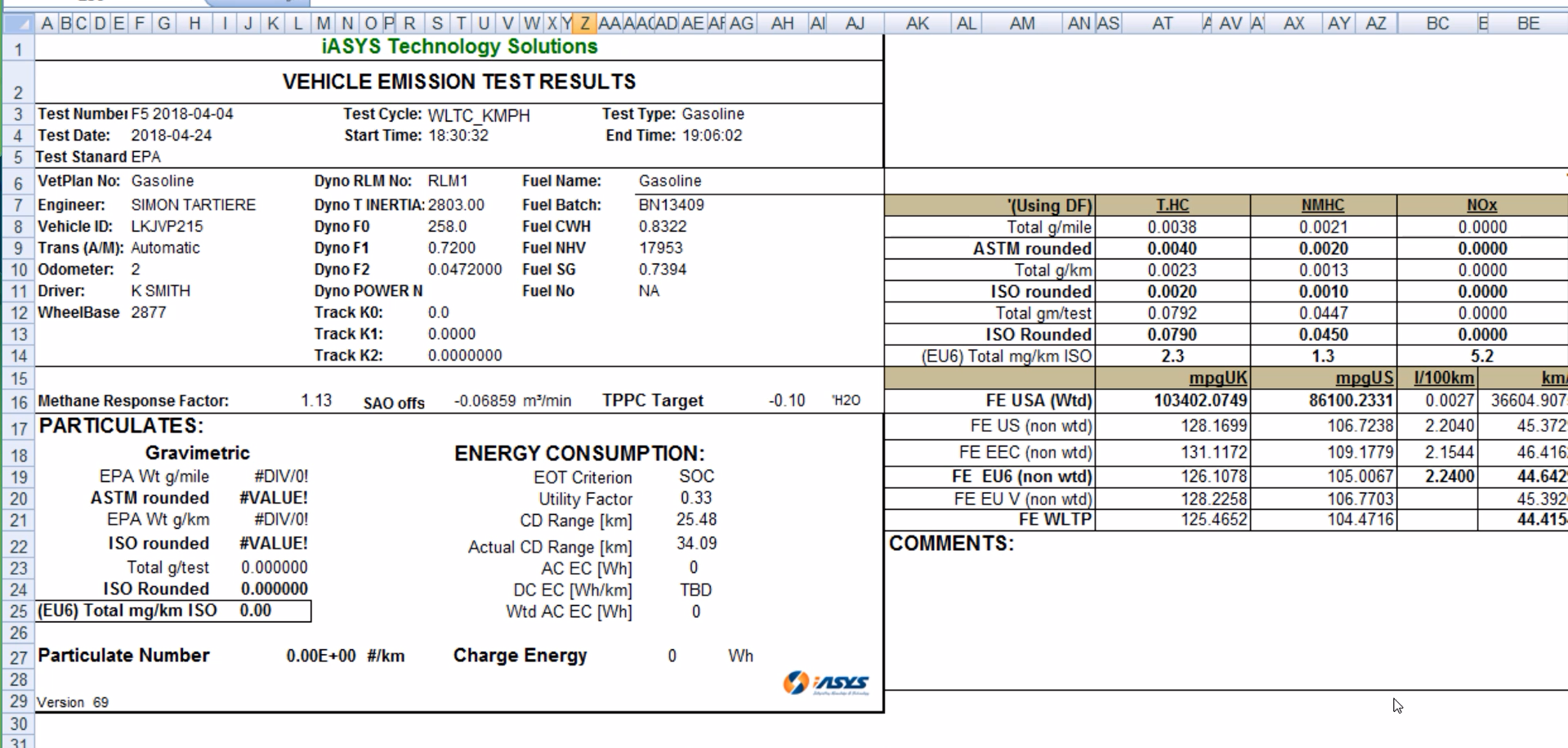Select the start time '18:30:32'
Viewport: 1568px width, 748px height.
point(458,136)
